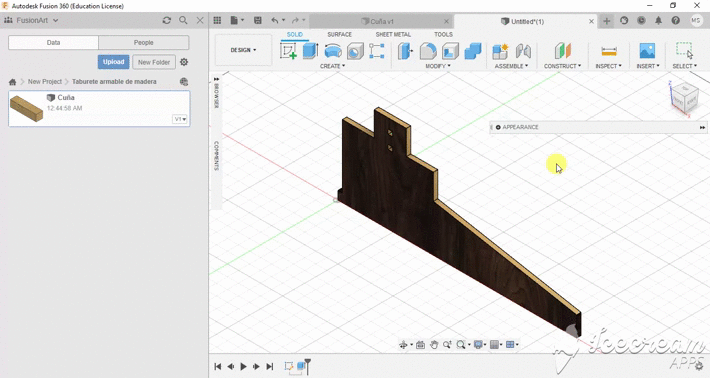The height and width of the screenshot is (378, 710).
Task: Undo the last action
Action: (275, 20)
